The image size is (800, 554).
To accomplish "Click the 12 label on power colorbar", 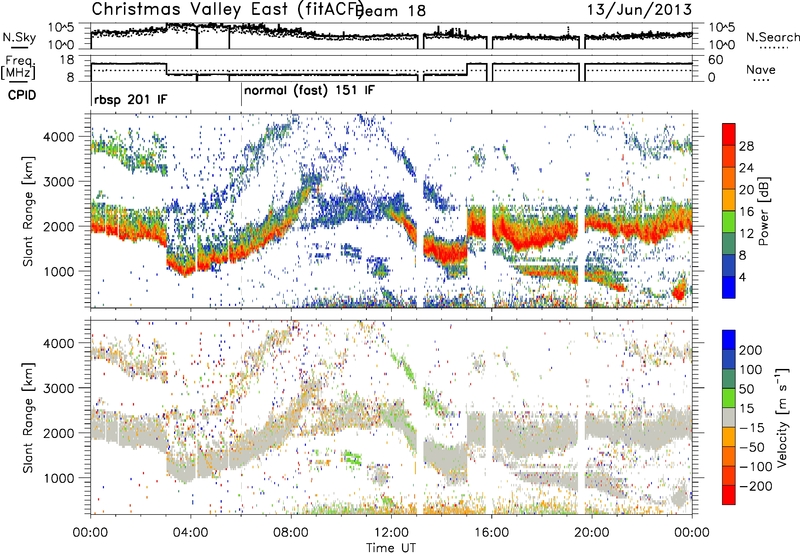I will [746, 234].
